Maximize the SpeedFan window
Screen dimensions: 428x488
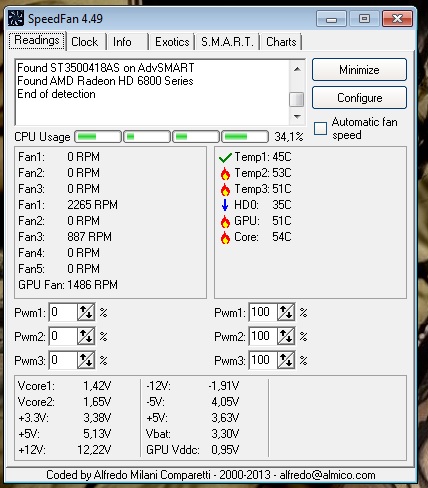[x=364, y=18]
